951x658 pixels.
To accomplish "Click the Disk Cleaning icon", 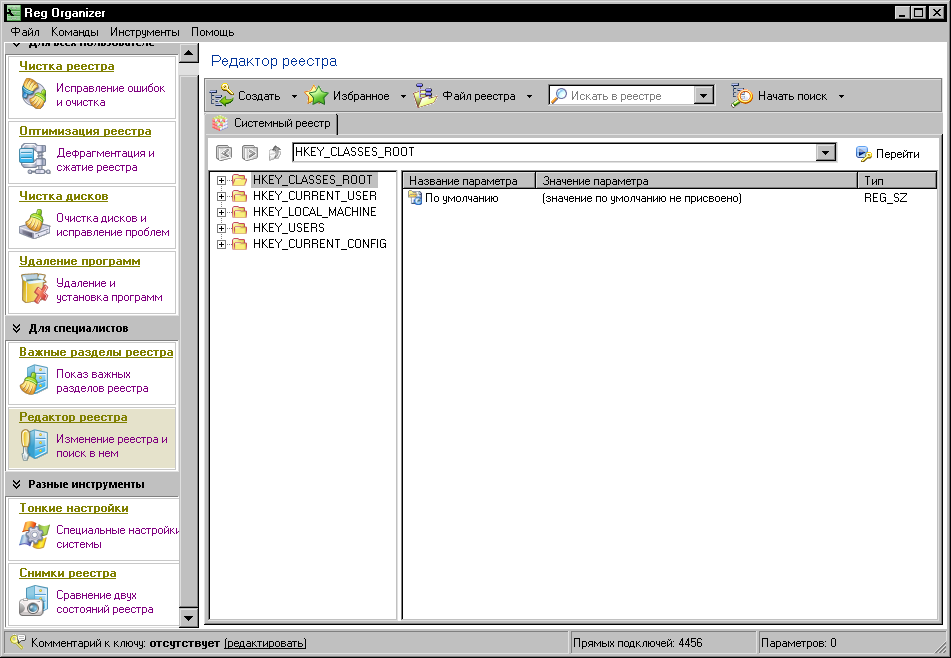I will coord(34,223).
